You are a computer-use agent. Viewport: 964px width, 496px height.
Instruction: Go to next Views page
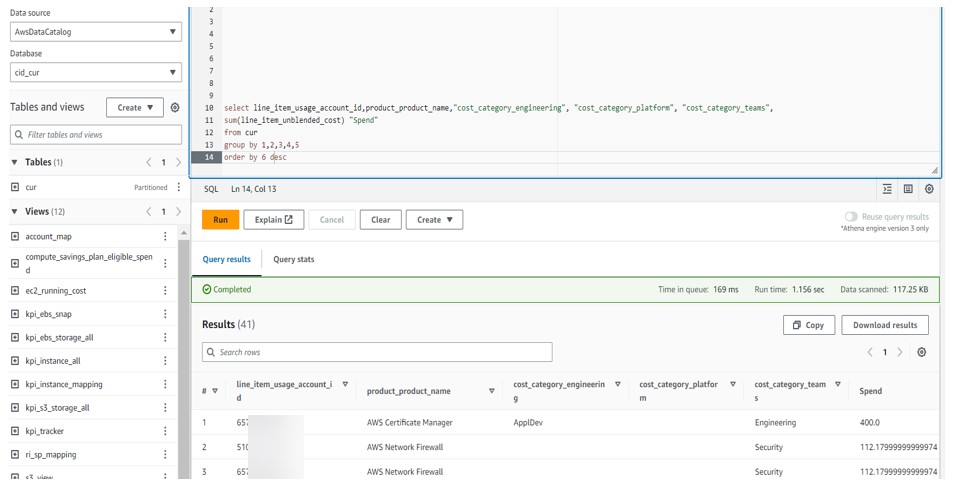point(179,211)
